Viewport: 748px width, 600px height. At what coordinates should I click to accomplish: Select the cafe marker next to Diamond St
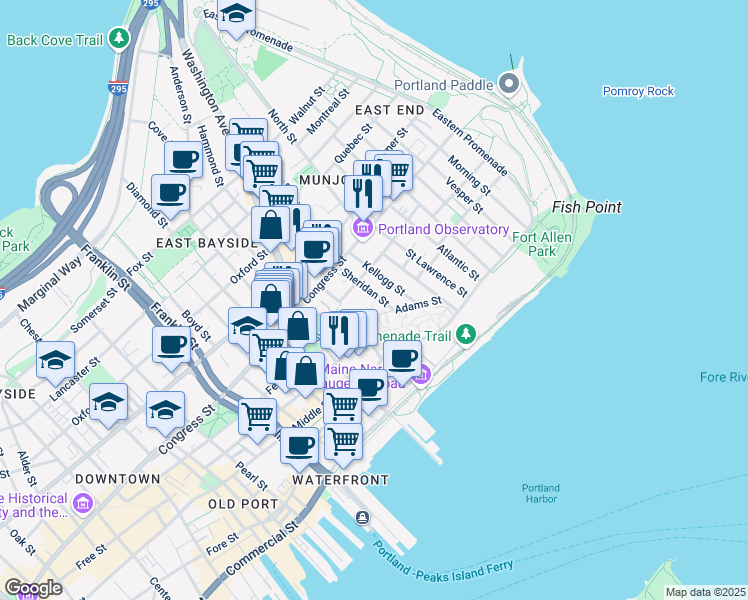(x=170, y=195)
